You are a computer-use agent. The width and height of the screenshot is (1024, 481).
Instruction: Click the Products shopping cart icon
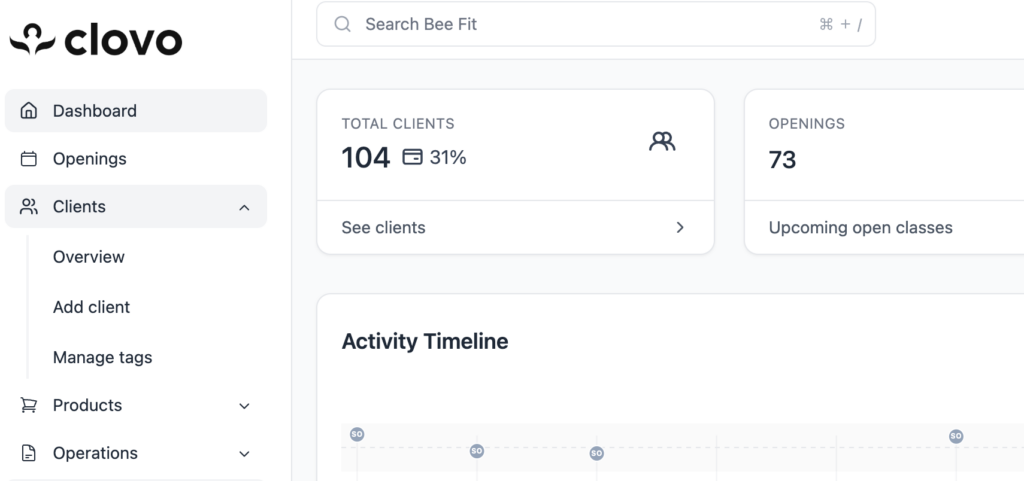coord(29,405)
